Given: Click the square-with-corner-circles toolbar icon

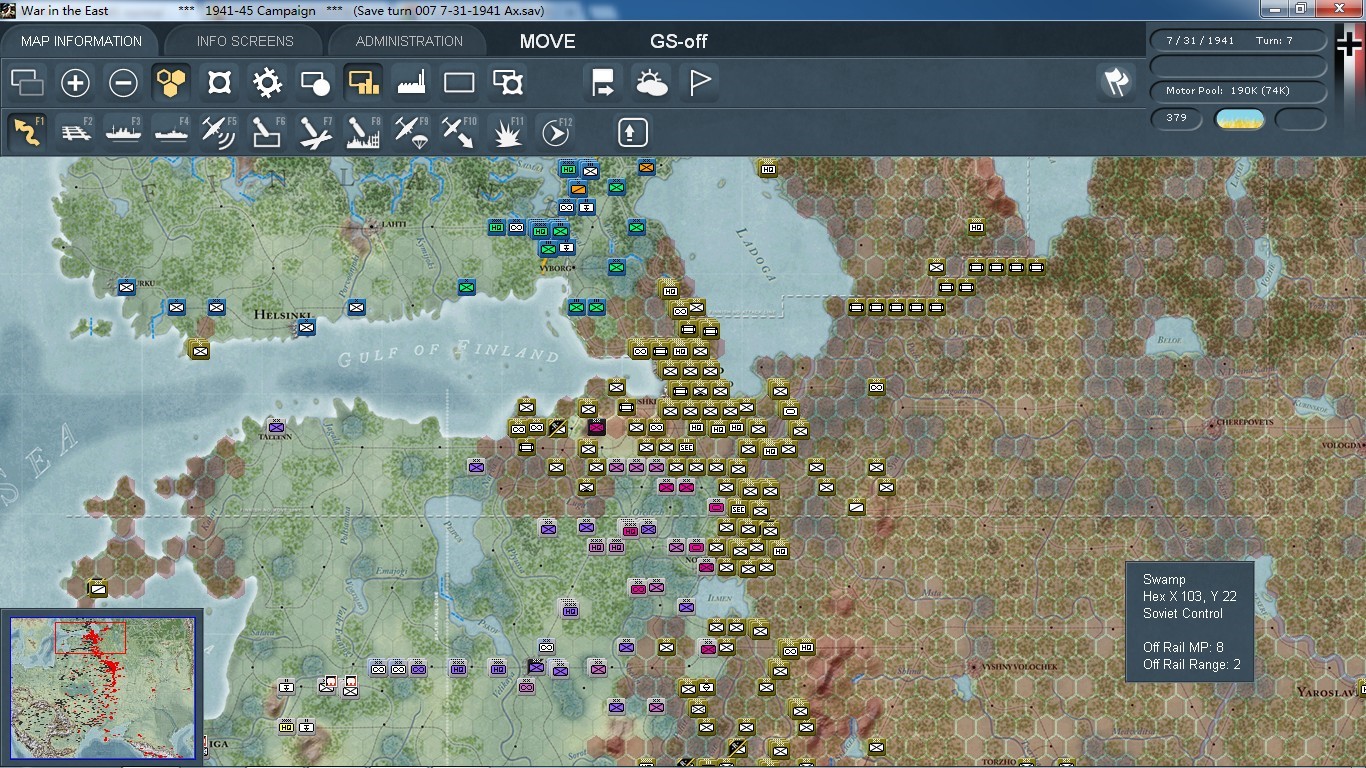Looking at the screenshot, I should tap(219, 82).
